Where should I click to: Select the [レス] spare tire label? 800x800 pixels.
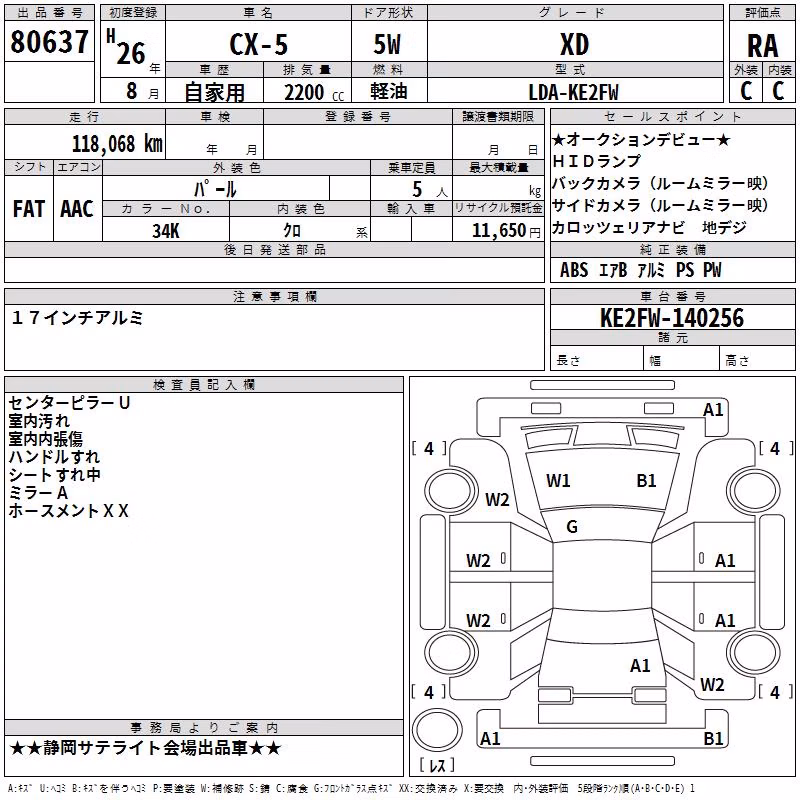tap(437, 765)
